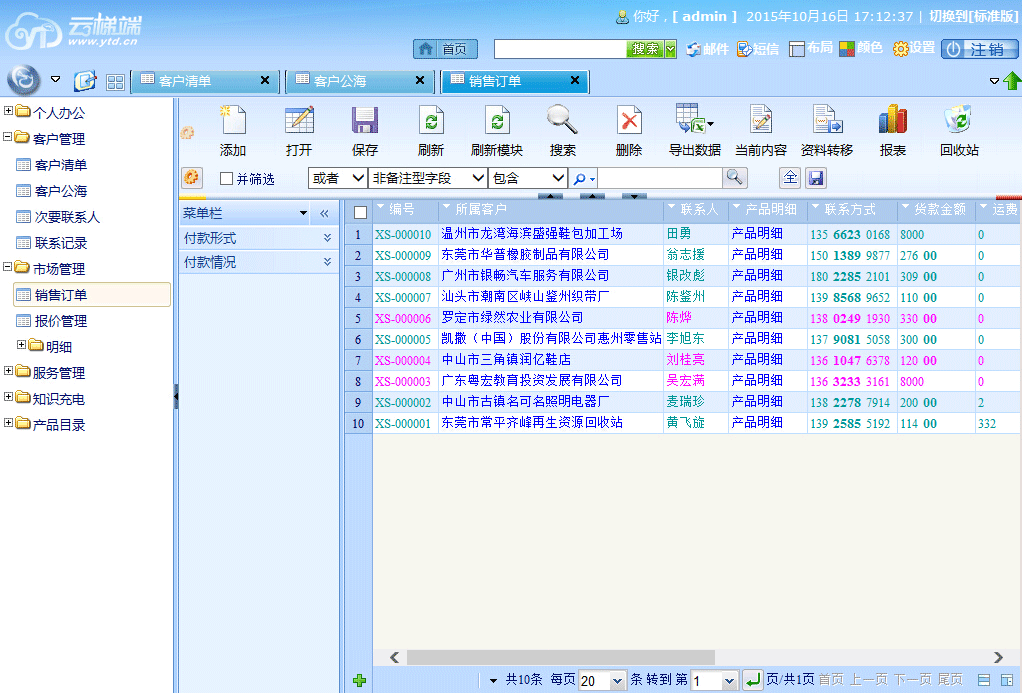Click the 注销 logout button
1022x693 pixels.
pos(980,50)
